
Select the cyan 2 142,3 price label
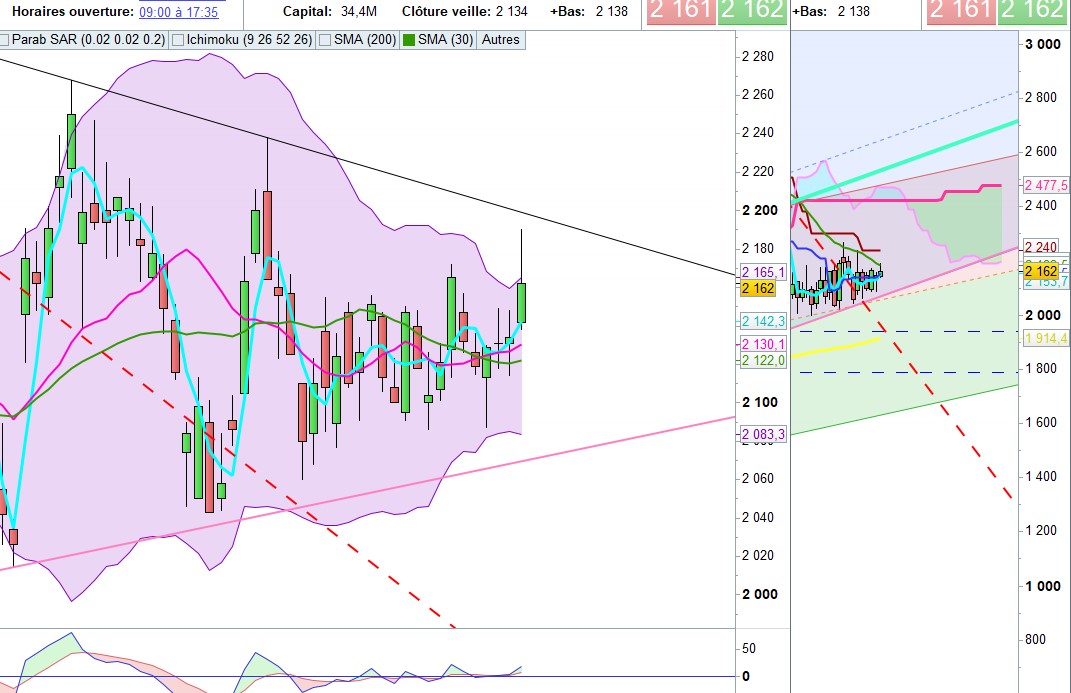[x=762, y=321]
